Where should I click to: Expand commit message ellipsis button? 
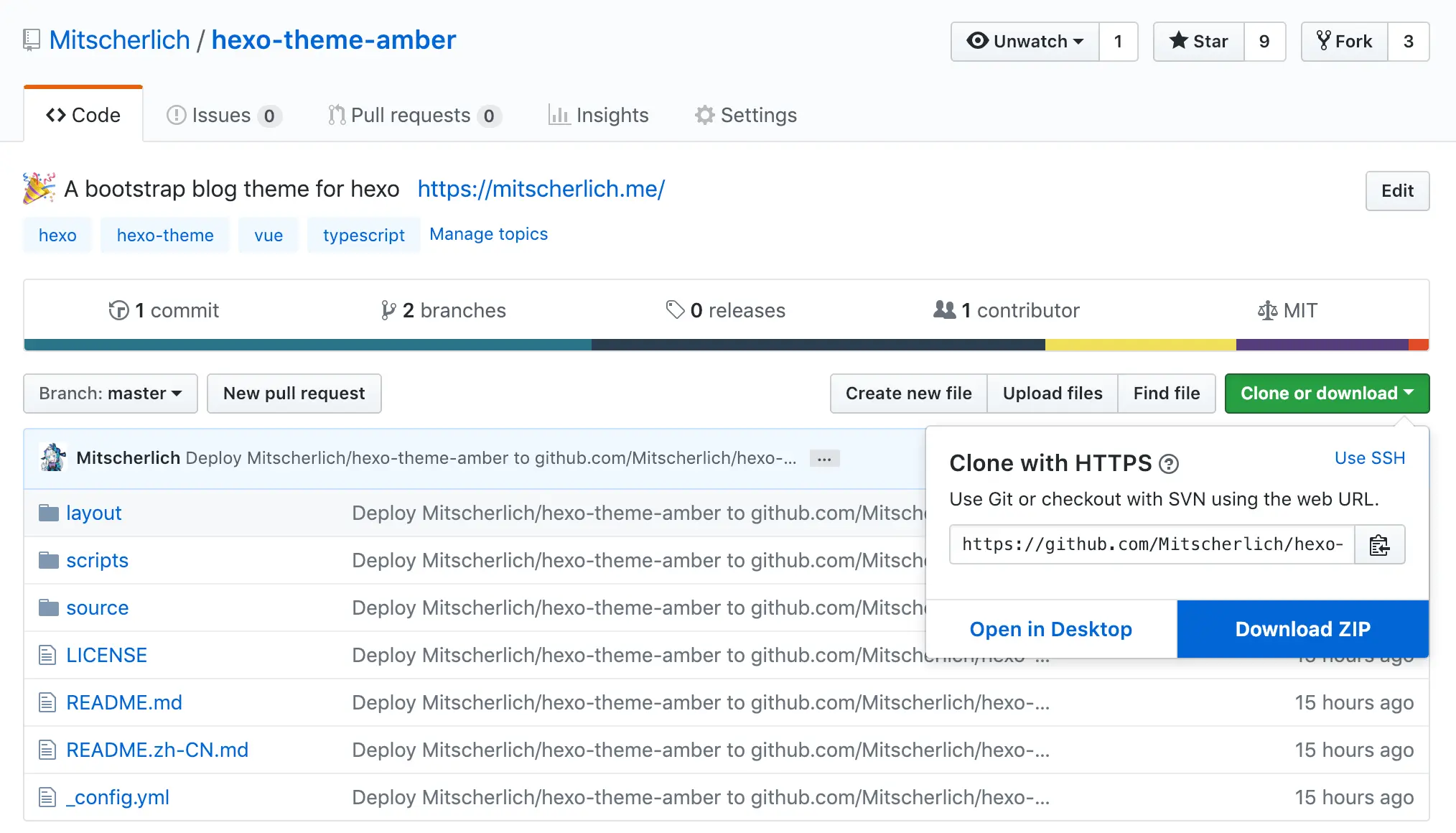pyautogui.click(x=824, y=458)
